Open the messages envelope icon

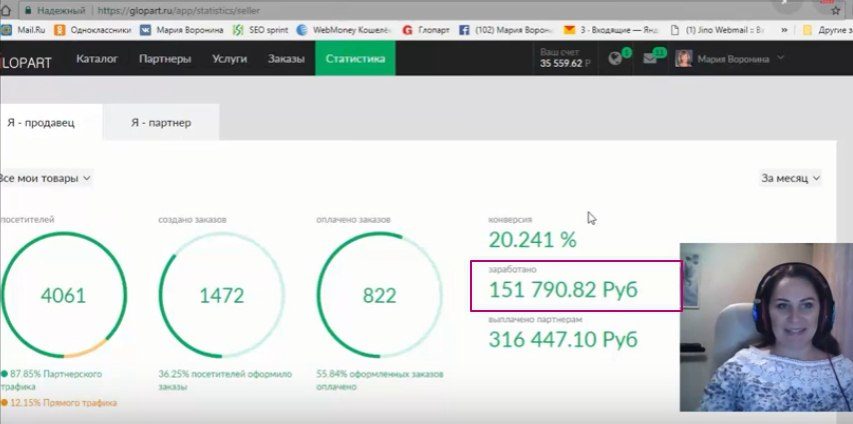tap(649, 58)
